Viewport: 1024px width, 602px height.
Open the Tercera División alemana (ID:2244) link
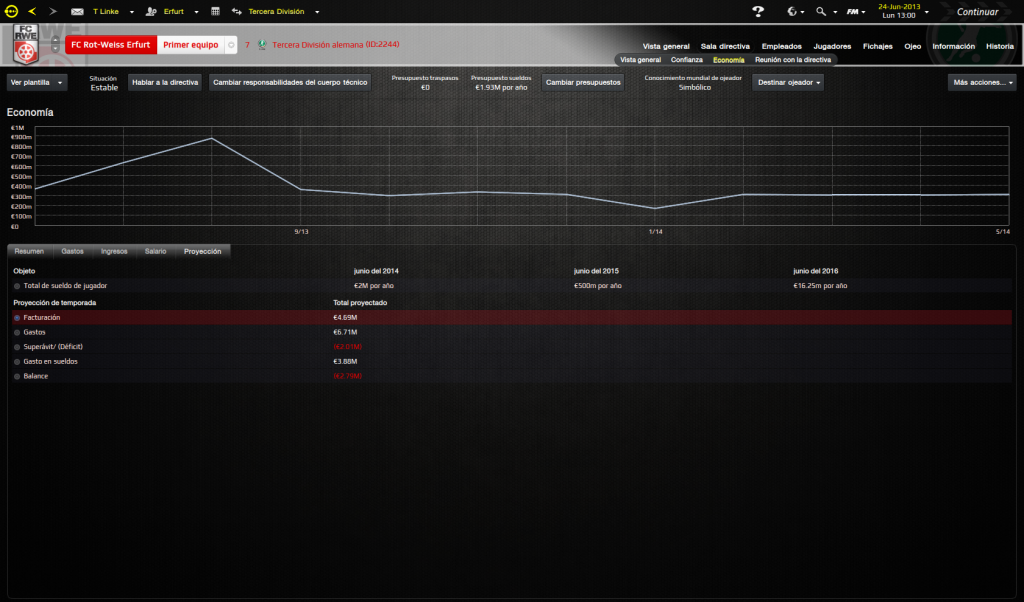click(336, 45)
